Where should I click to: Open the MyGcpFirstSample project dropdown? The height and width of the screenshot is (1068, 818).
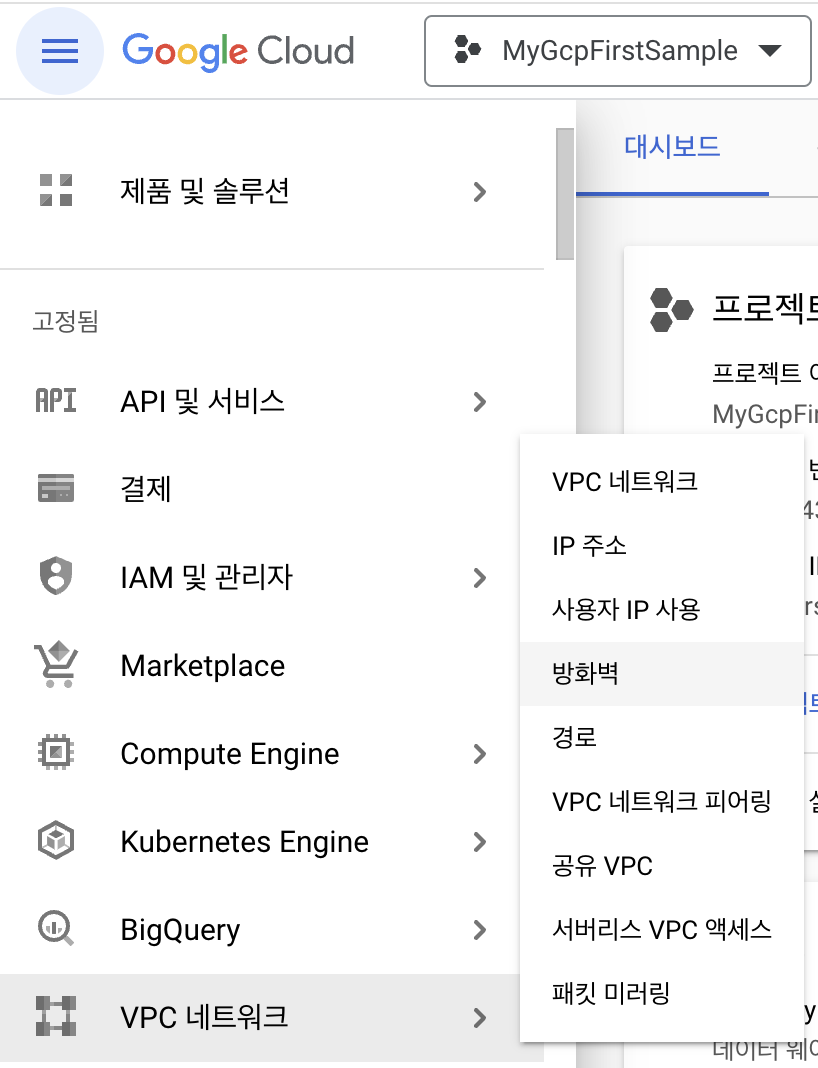tap(618, 51)
